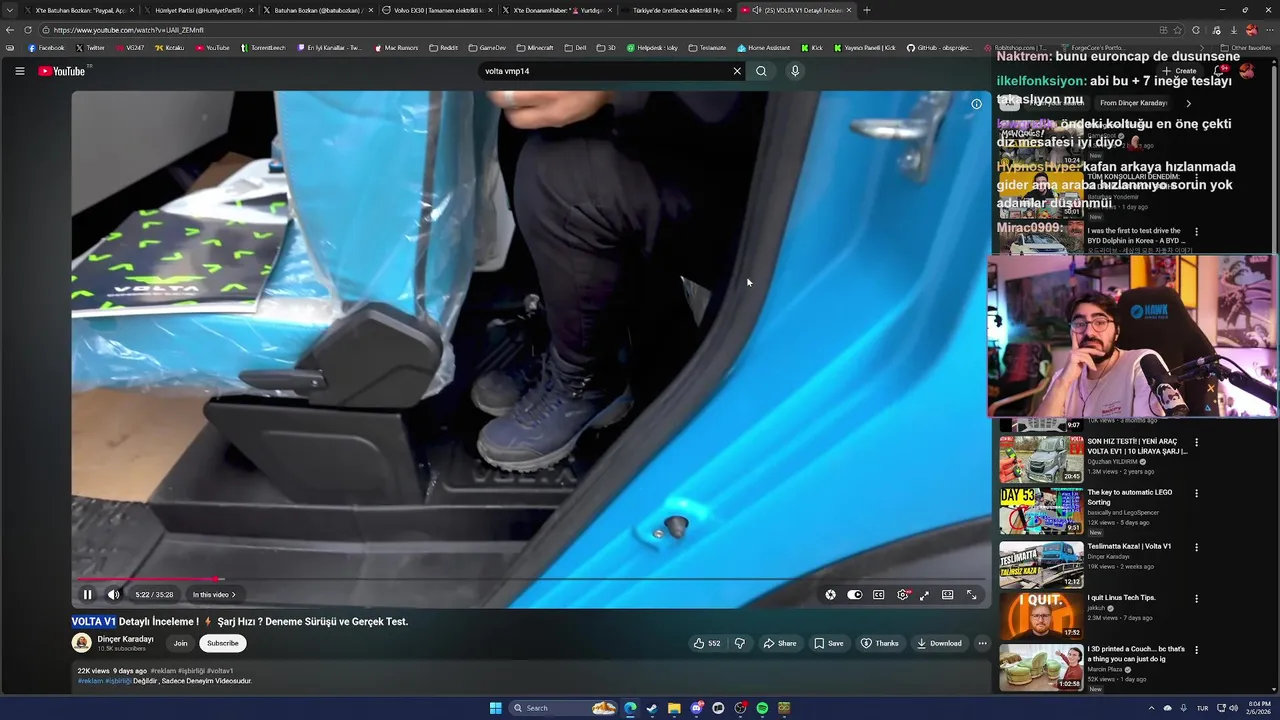Like the video with 552 likes
The width and height of the screenshot is (1280, 720).
[x=707, y=643]
